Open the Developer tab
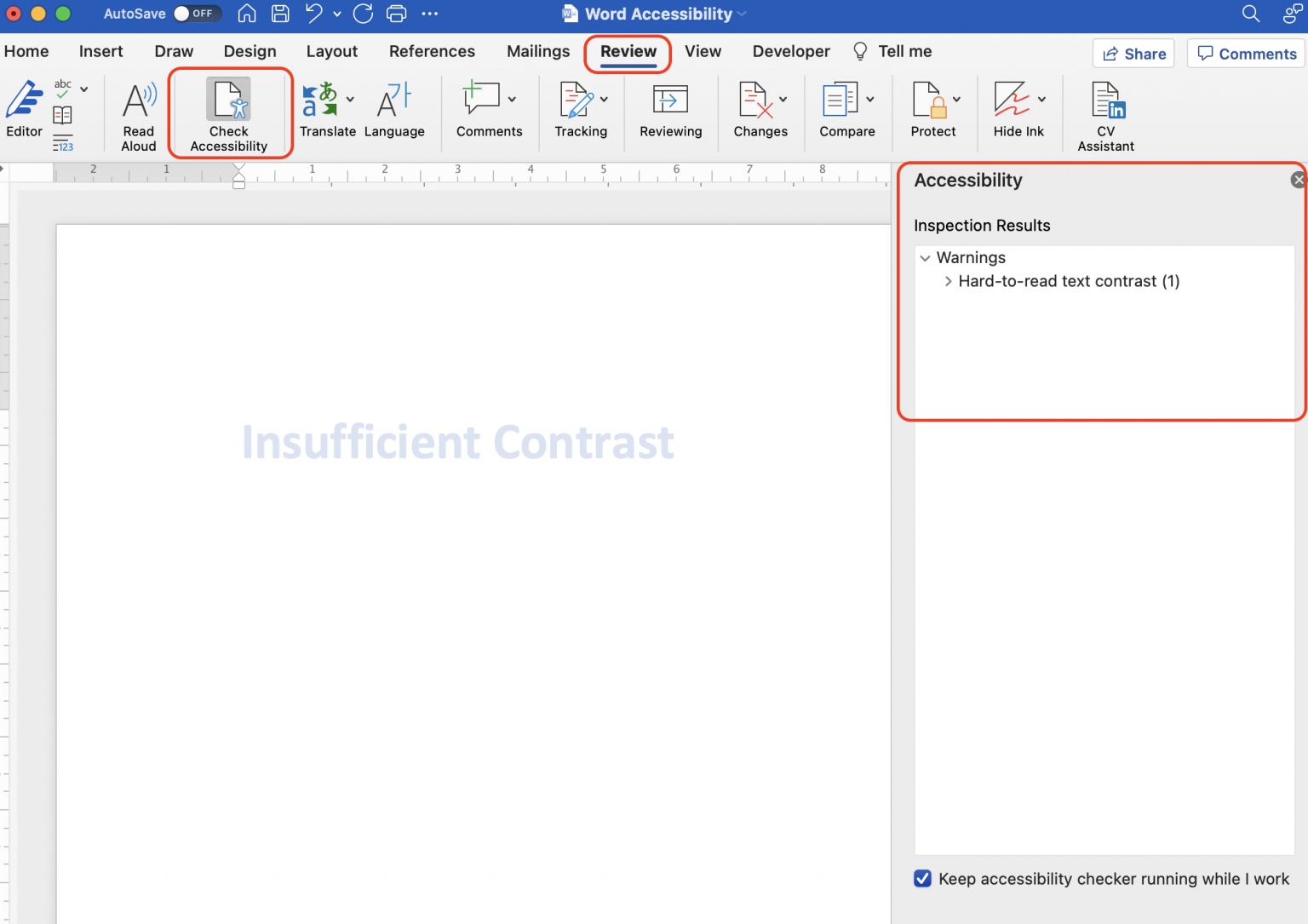Image resolution: width=1308 pixels, height=924 pixels. (790, 51)
